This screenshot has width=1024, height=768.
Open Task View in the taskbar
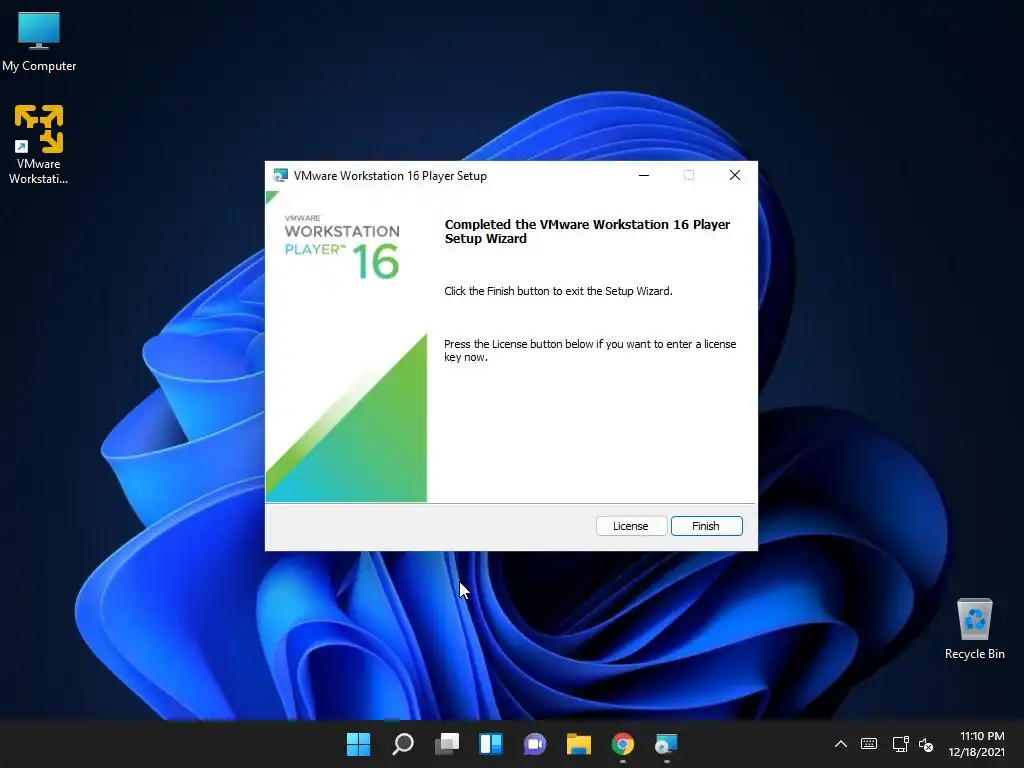click(447, 744)
